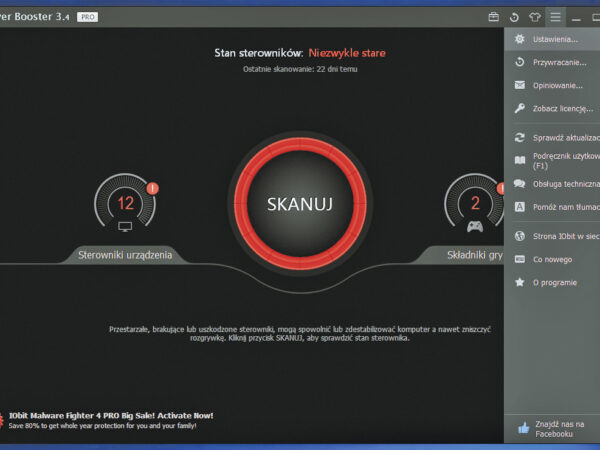Open the skin shirt icon
600x450 pixels.
point(534,17)
